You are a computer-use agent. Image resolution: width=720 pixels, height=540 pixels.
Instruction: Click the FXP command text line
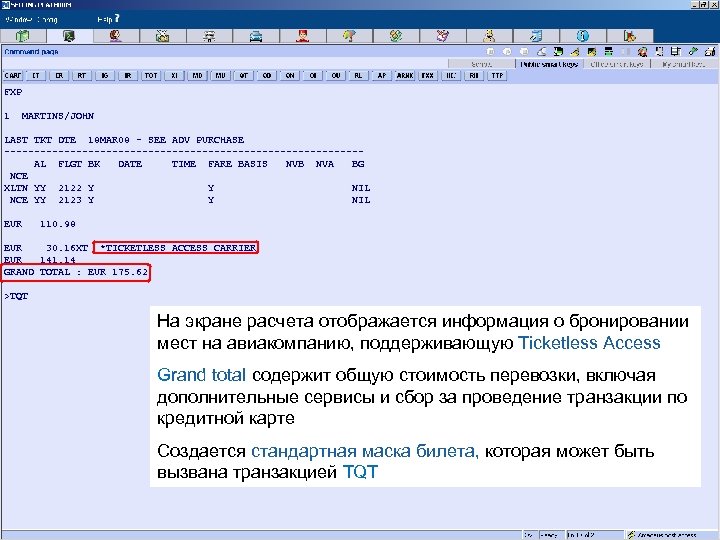13,92
